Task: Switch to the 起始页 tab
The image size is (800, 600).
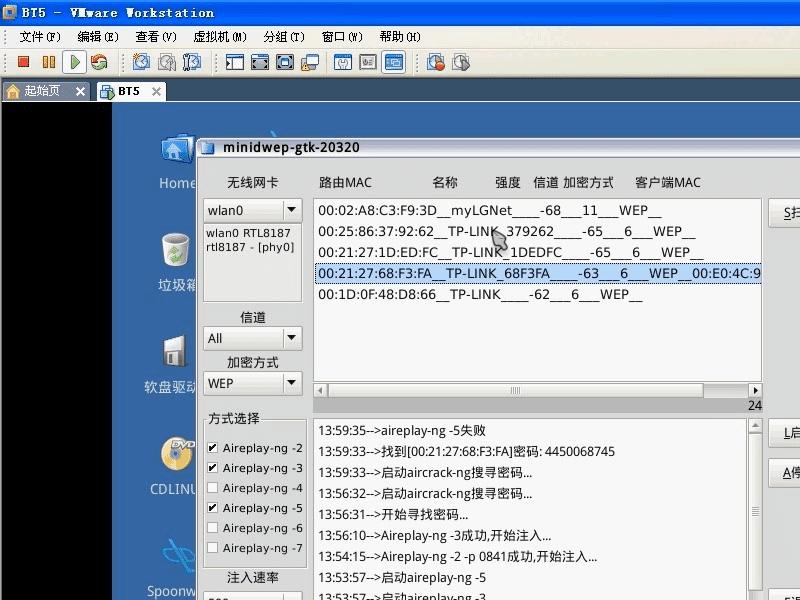Action: 42,91
